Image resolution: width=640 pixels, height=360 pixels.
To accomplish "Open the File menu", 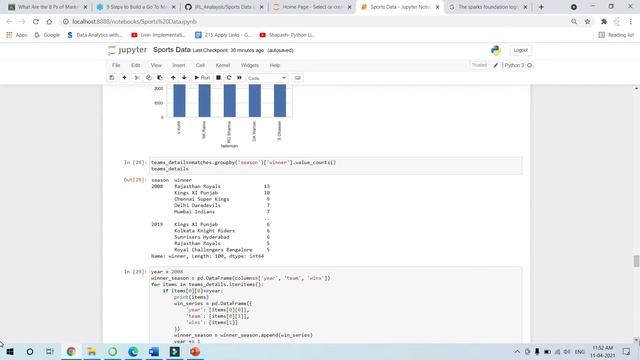I will point(116,65).
